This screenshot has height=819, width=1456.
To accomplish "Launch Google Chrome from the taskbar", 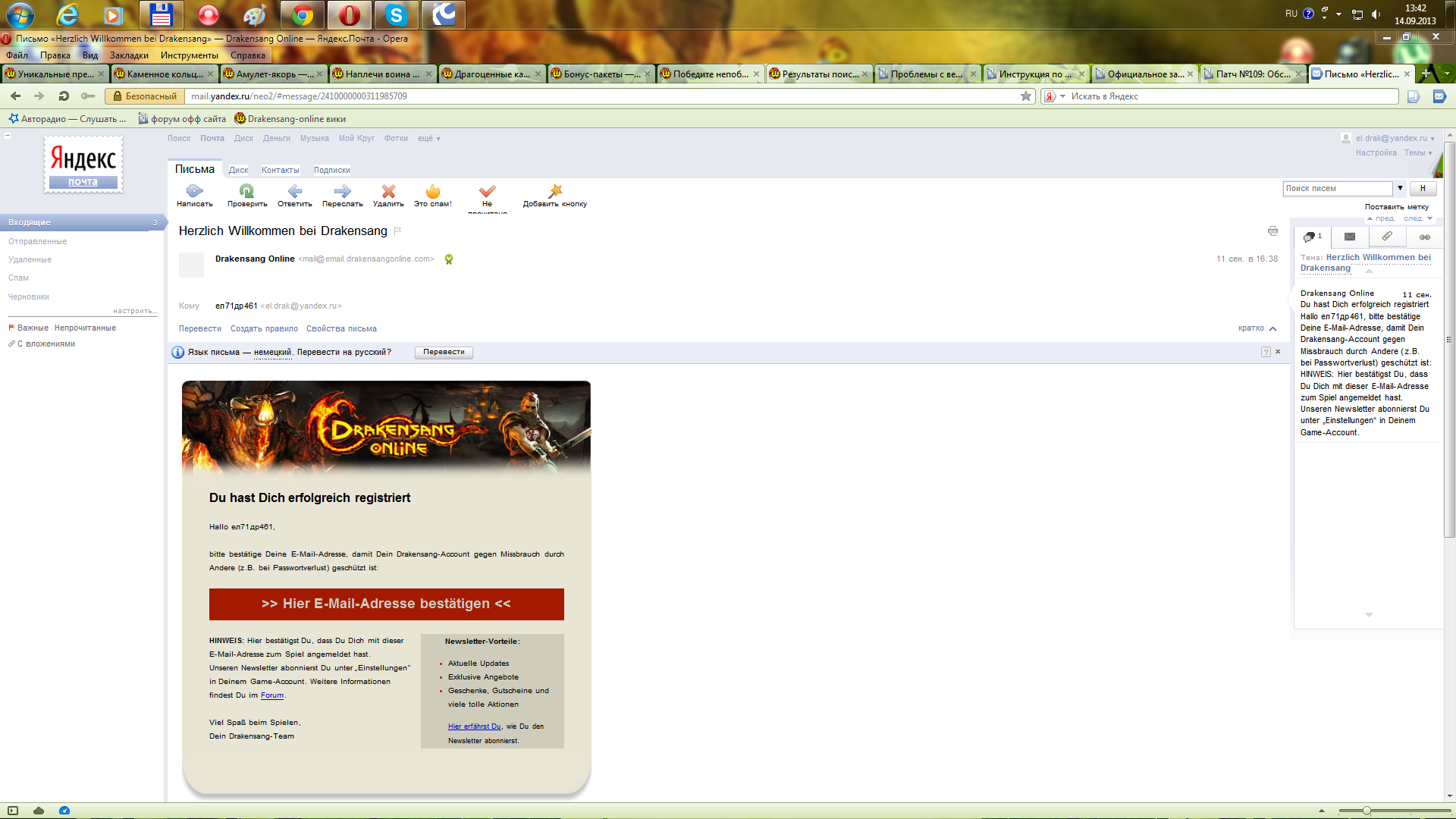I will tap(302, 14).
